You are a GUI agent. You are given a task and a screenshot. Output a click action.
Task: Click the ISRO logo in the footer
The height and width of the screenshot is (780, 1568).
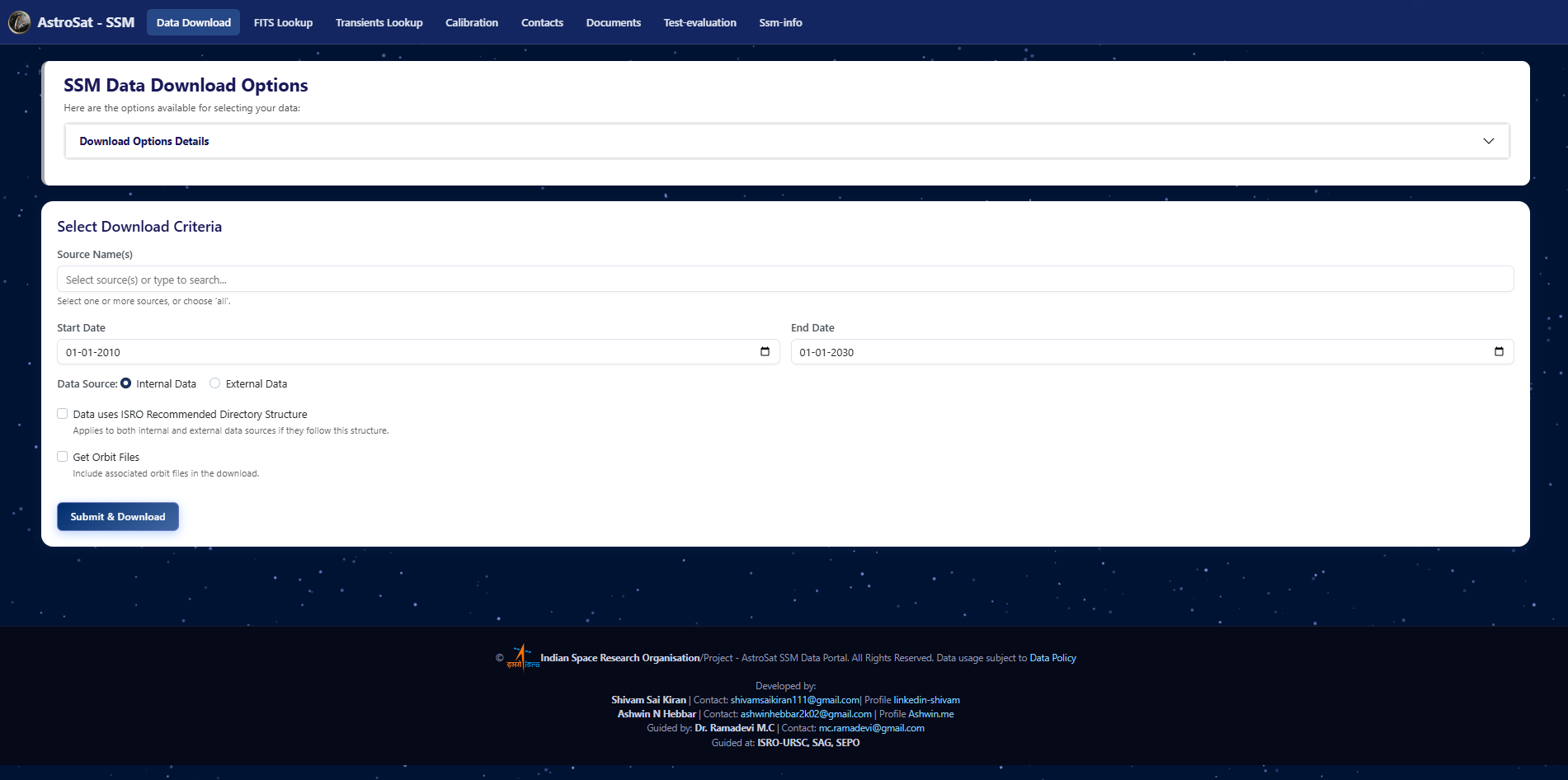coord(522,656)
